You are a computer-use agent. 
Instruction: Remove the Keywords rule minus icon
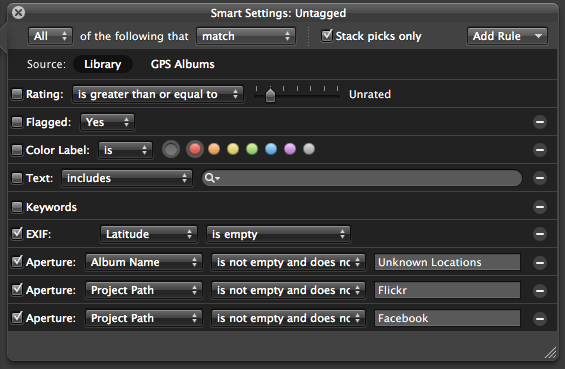539,207
